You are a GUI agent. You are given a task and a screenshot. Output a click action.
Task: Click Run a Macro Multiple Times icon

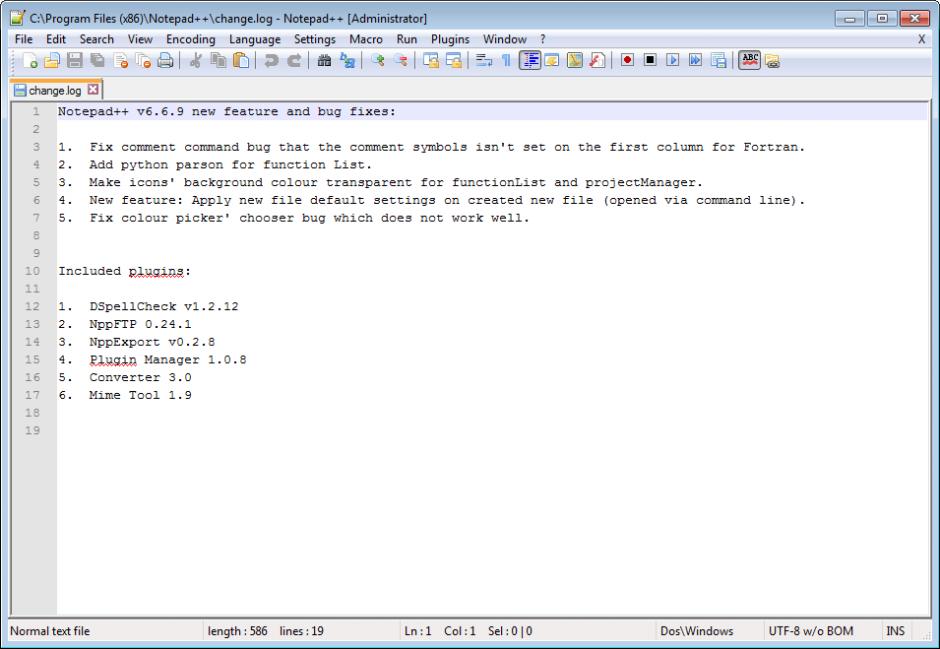[x=695, y=61]
